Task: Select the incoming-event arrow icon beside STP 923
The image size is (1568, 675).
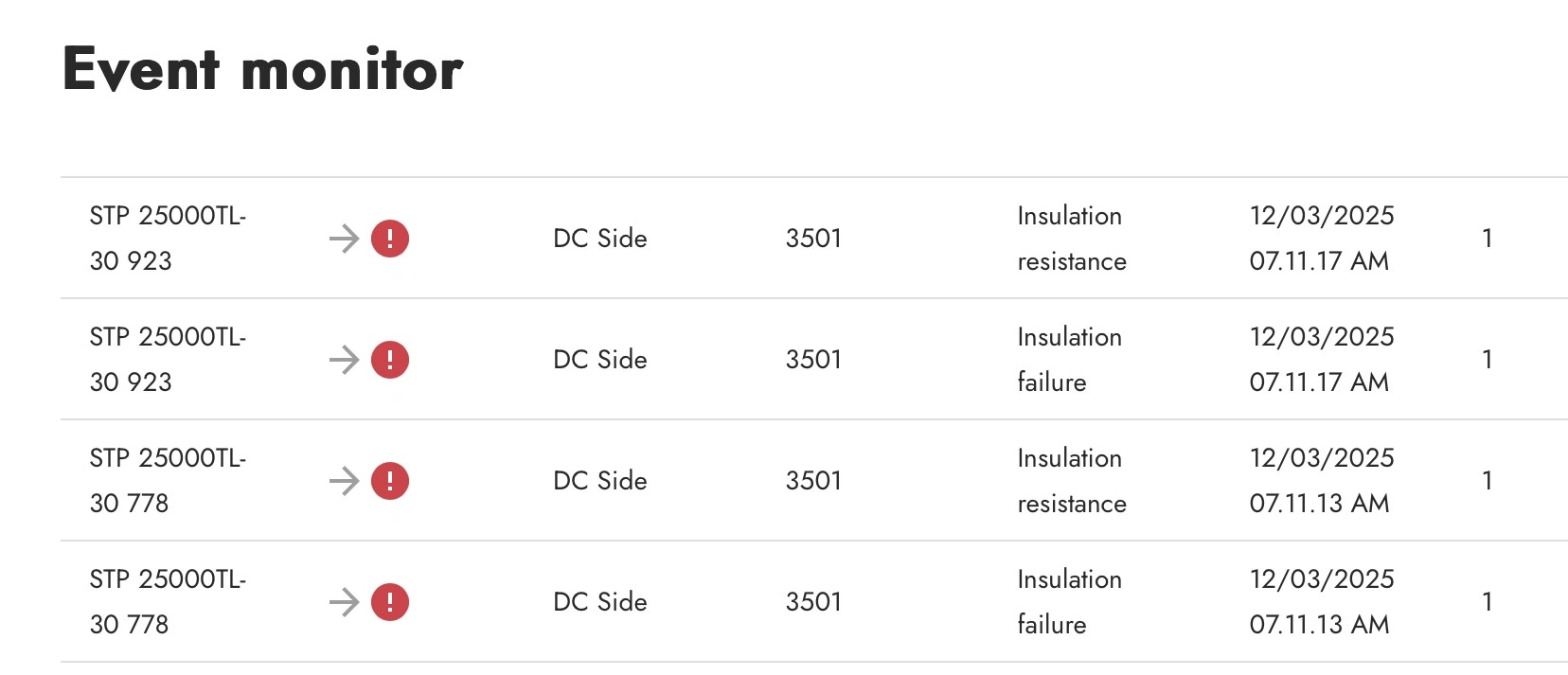Action: pos(343,239)
